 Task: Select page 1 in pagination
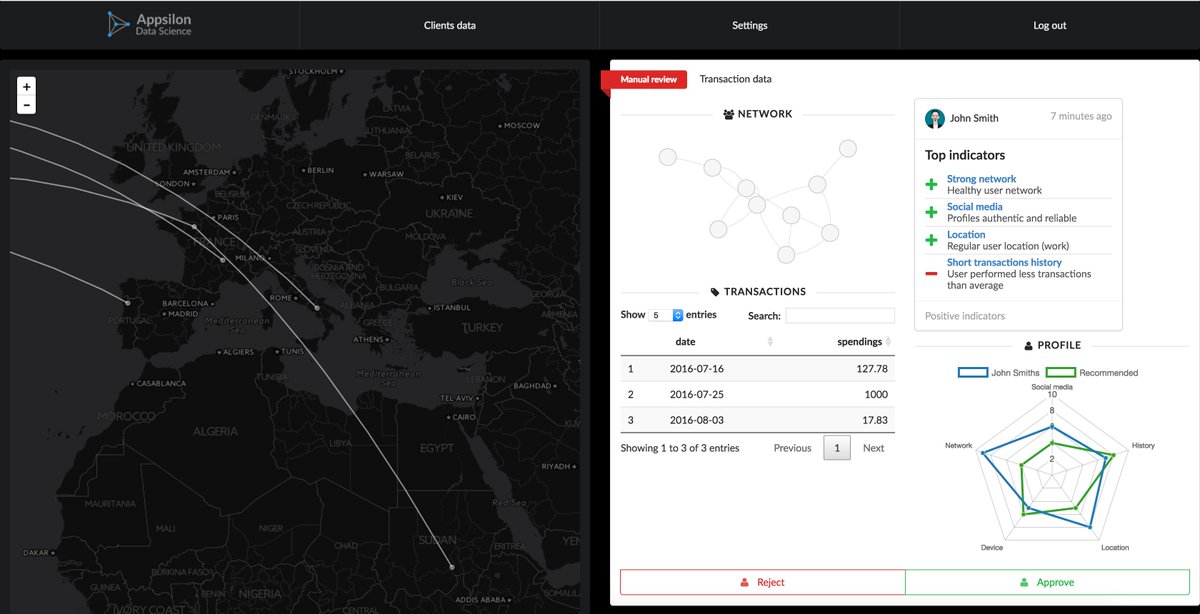pos(837,448)
